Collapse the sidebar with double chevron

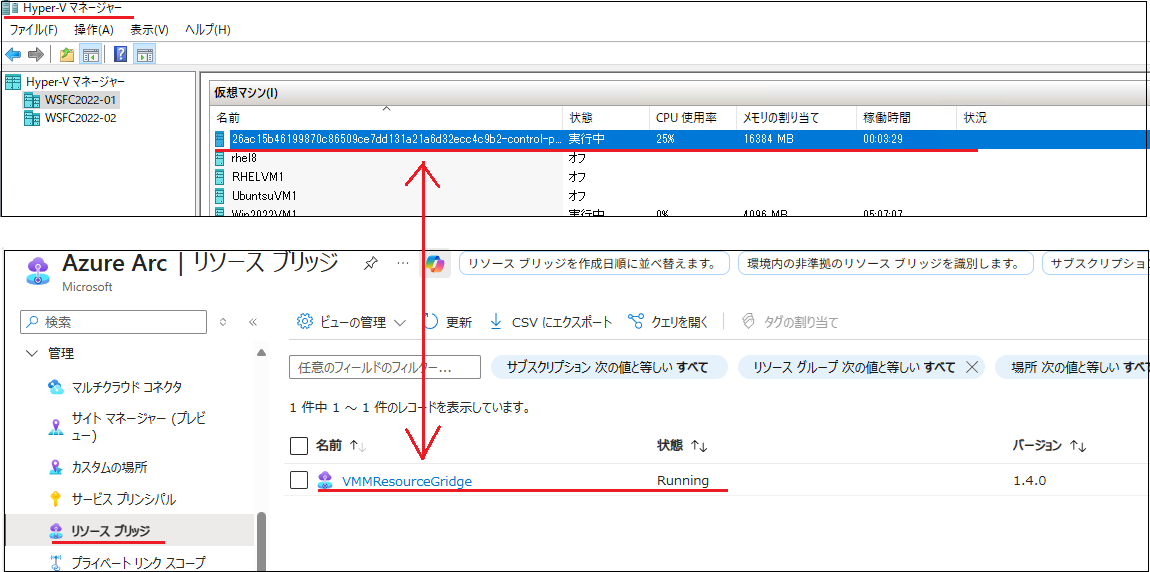[253, 322]
